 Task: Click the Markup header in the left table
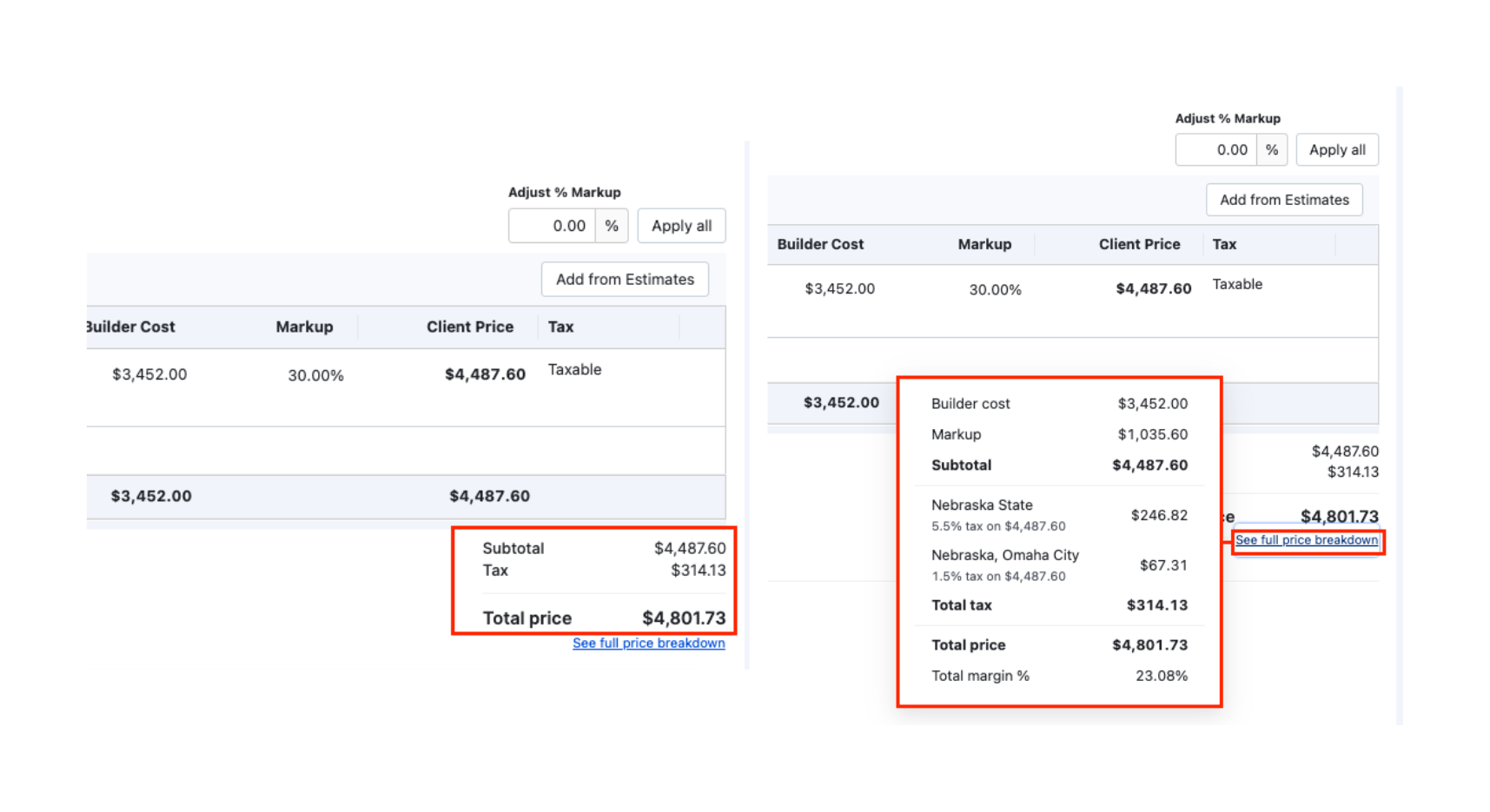tap(304, 327)
